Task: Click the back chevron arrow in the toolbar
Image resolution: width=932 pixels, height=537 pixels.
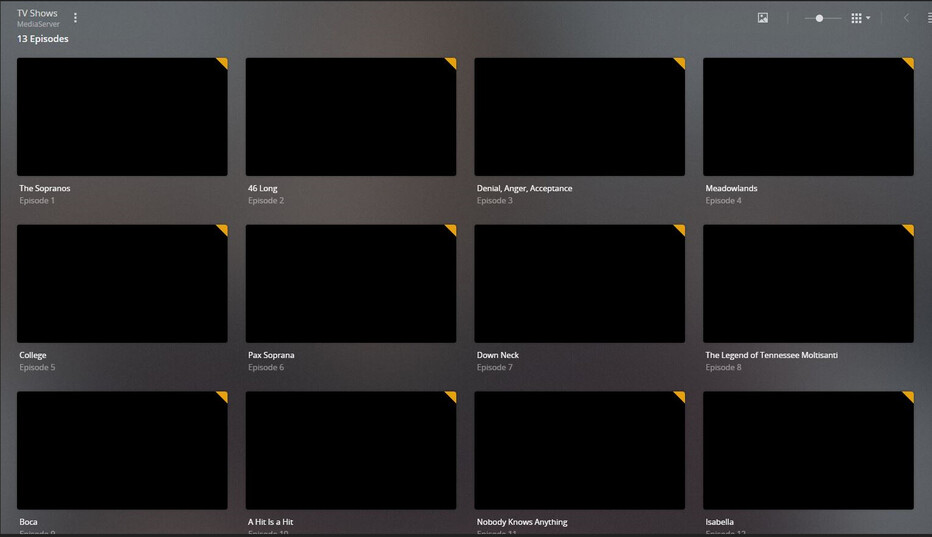Action: click(x=906, y=18)
